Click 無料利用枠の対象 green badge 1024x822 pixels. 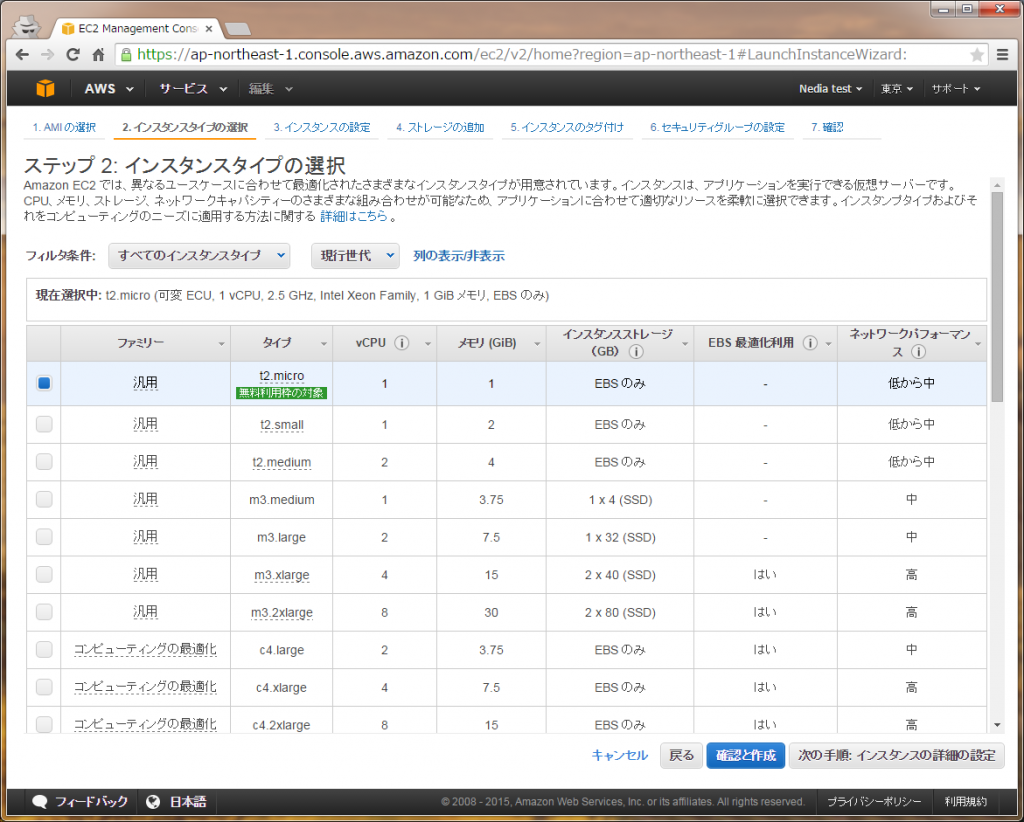pos(281,393)
